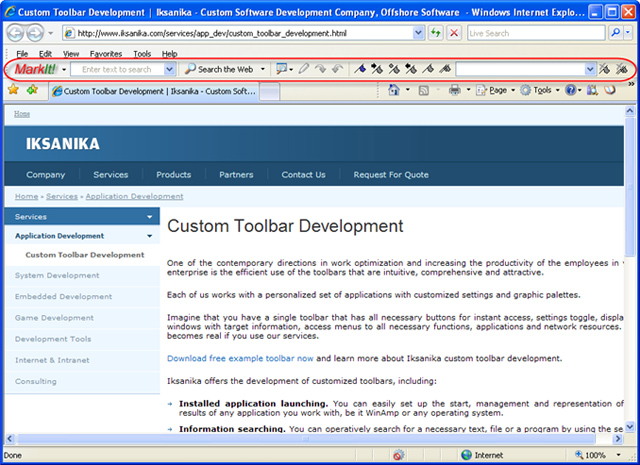
Task: Go forward with the browser Forward arrow
Action: tap(35, 33)
